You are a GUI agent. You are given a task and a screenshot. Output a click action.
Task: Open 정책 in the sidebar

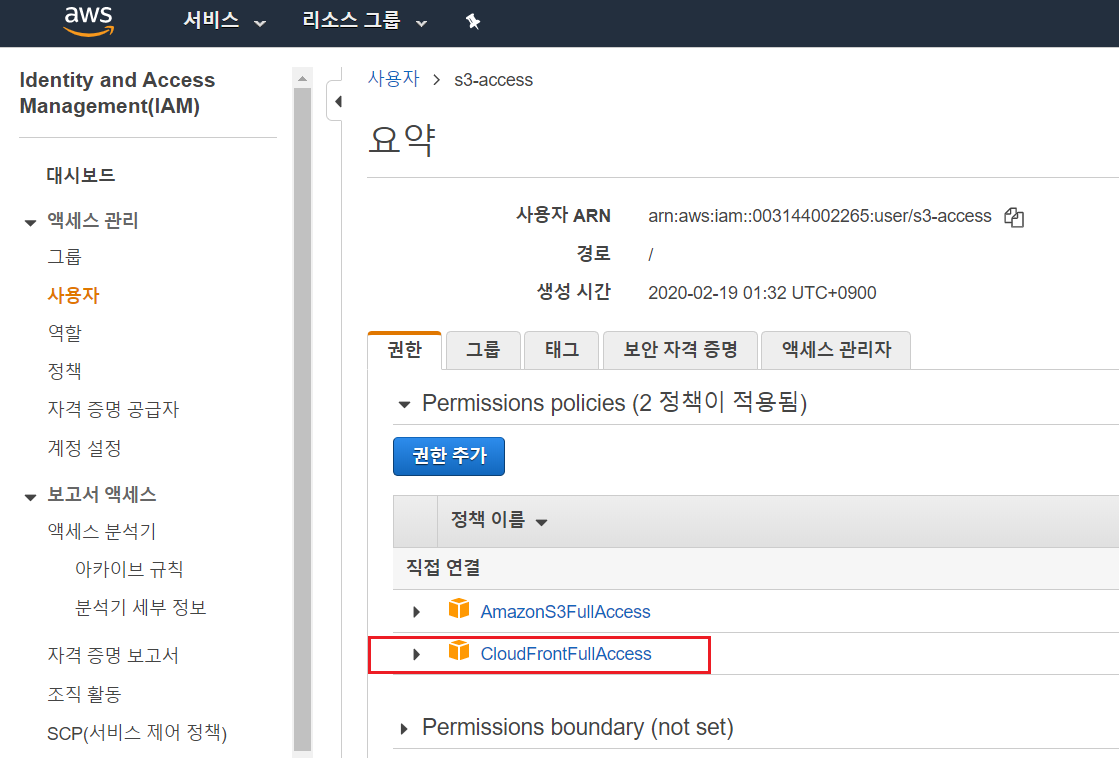64,371
